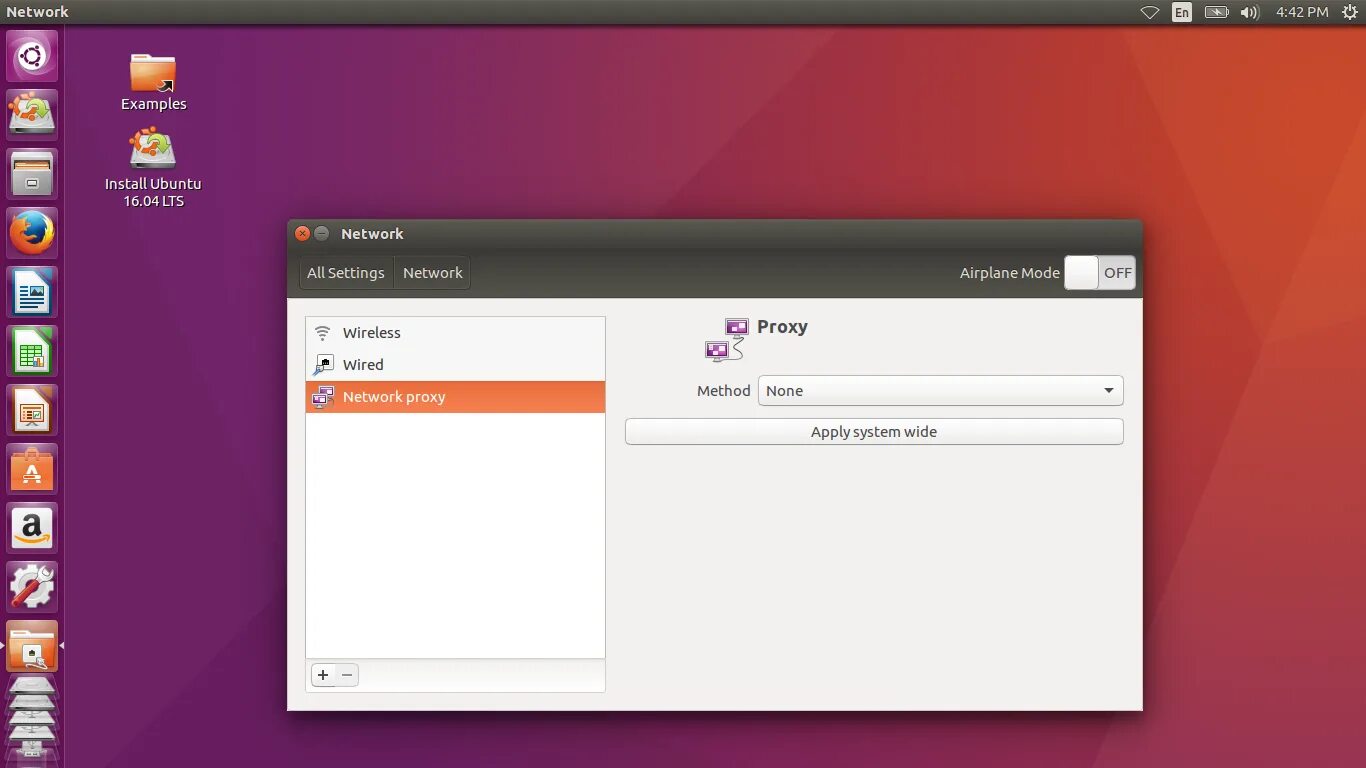Open the Amazon launcher icon
Screen dimensions: 1366x768
(x=32, y=528)
